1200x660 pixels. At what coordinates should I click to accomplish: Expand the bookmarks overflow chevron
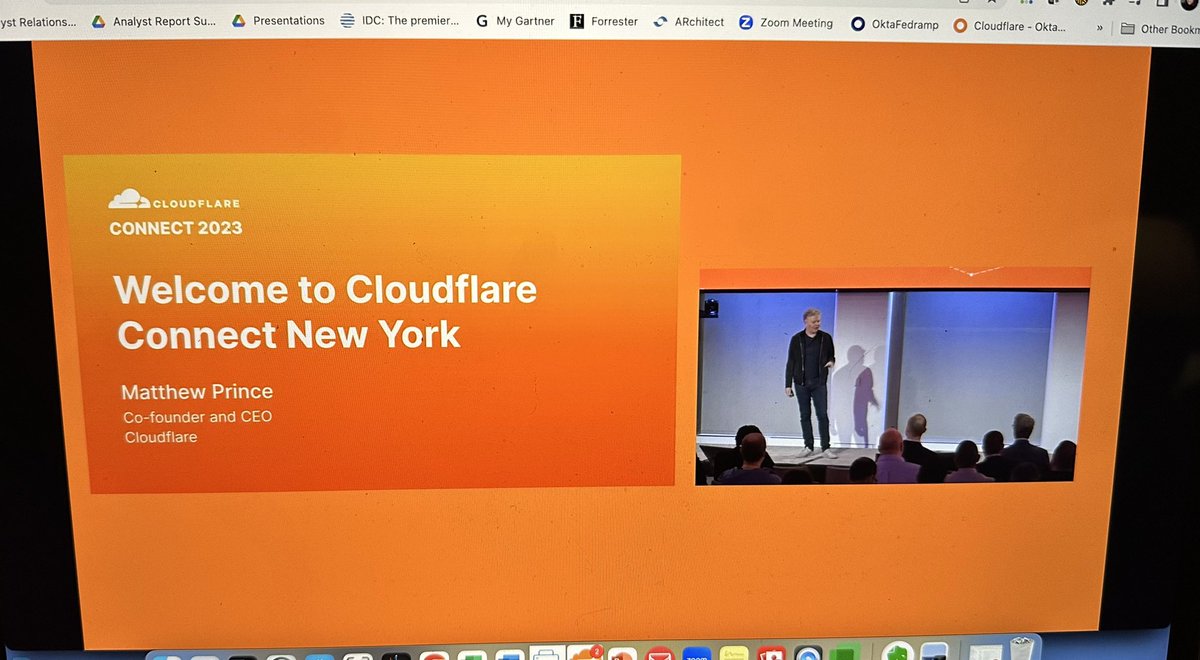pyautogui.click(x=1100, y=28)
